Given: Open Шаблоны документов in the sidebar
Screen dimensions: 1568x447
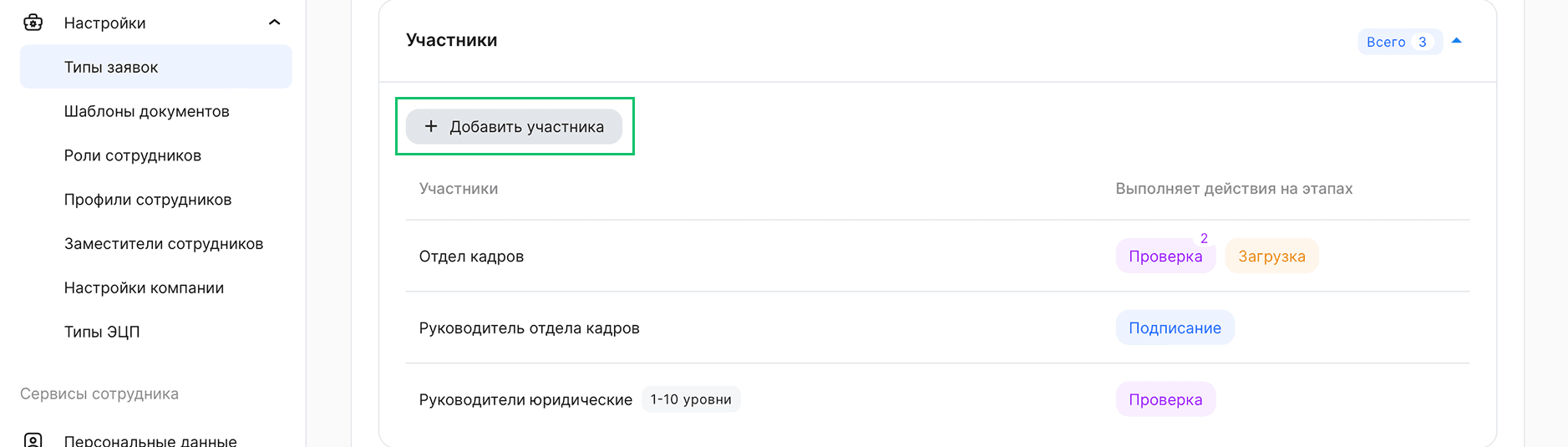Looking at the screenshot, I should click(146, 111).
